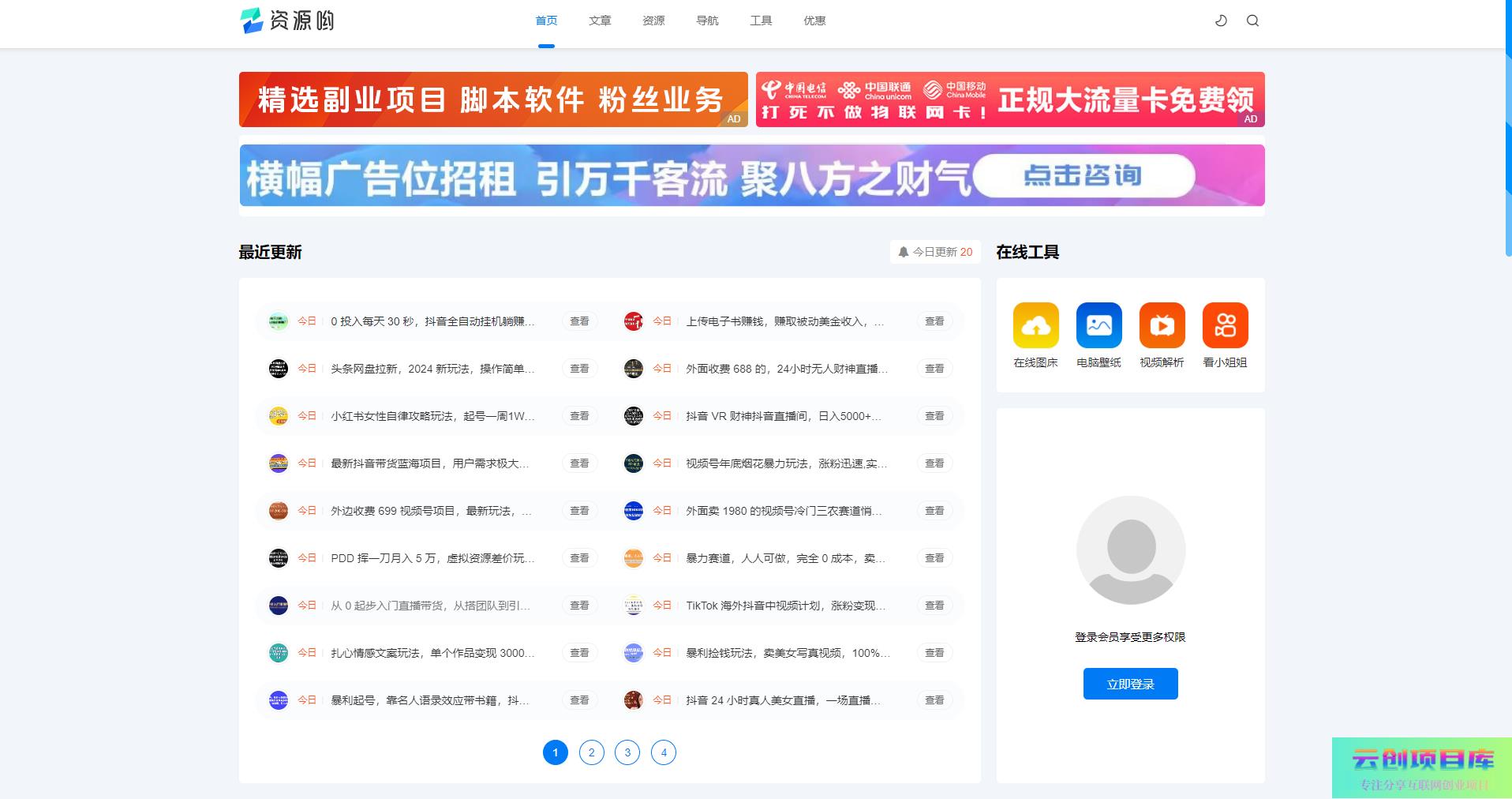The height and width of the screenshot is (799, 1512).
Task: Go to page 2 of recent updates
Action: point(591,752)
